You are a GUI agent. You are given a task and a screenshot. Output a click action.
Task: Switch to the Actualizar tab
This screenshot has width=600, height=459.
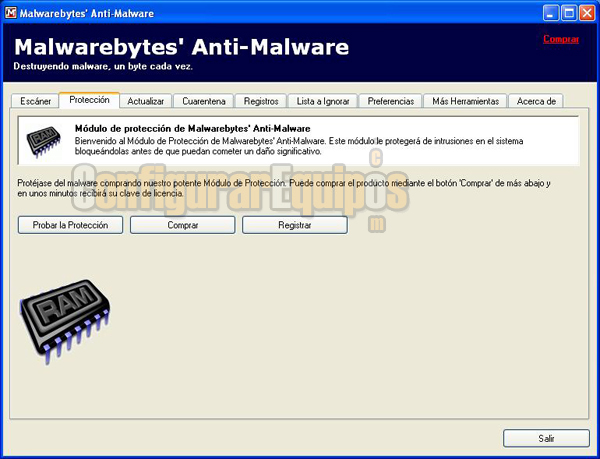tap(145, 101)
